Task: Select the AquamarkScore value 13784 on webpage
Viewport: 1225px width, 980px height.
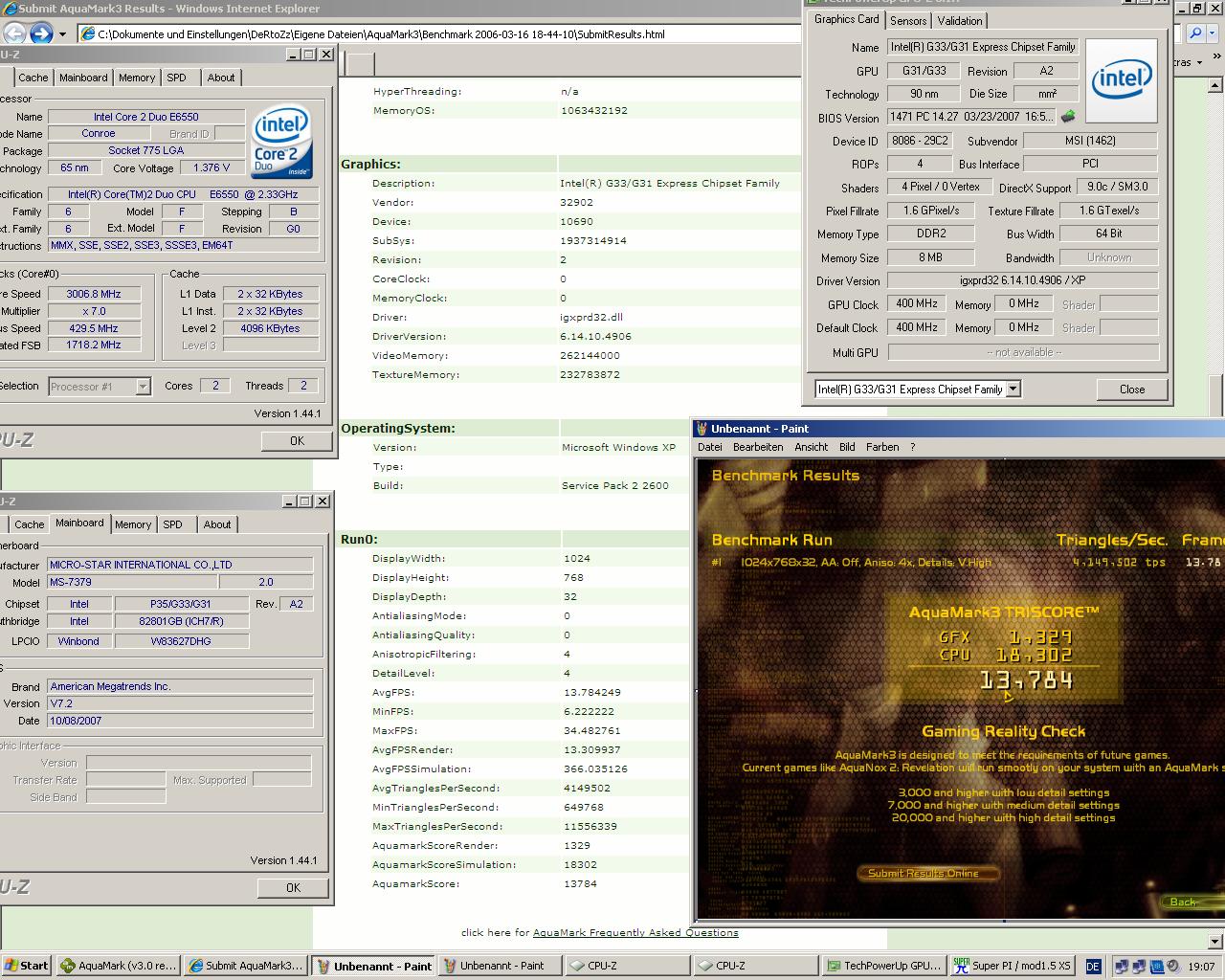Action: 580,883
